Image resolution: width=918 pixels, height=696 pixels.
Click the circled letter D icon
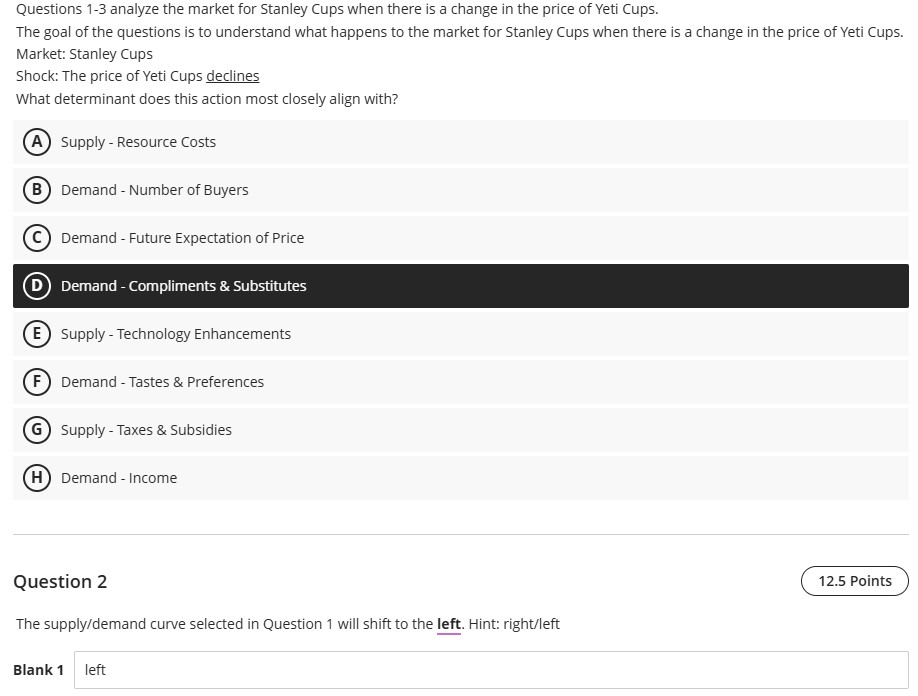pos(37,285)
